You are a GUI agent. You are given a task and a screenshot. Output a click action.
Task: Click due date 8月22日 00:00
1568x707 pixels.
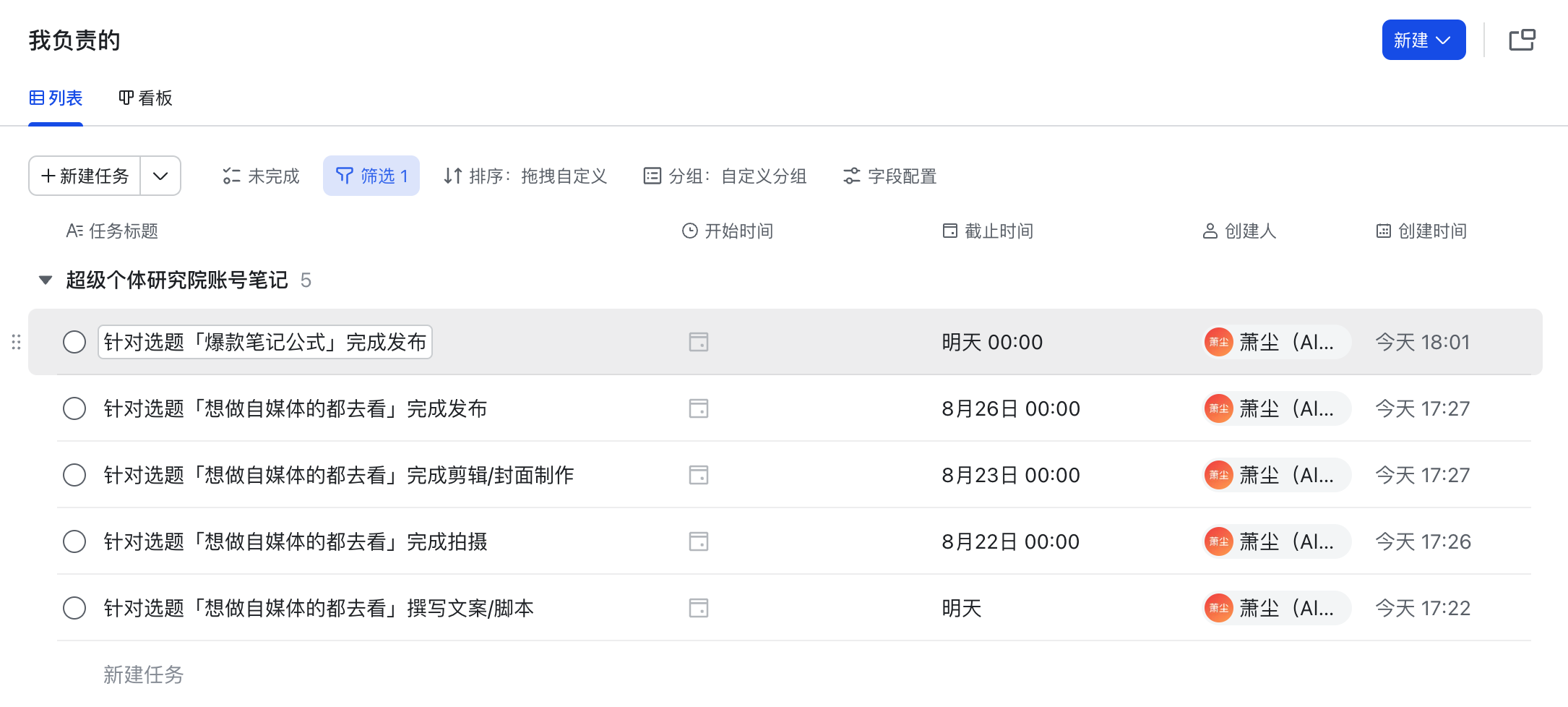(1011, 541)
